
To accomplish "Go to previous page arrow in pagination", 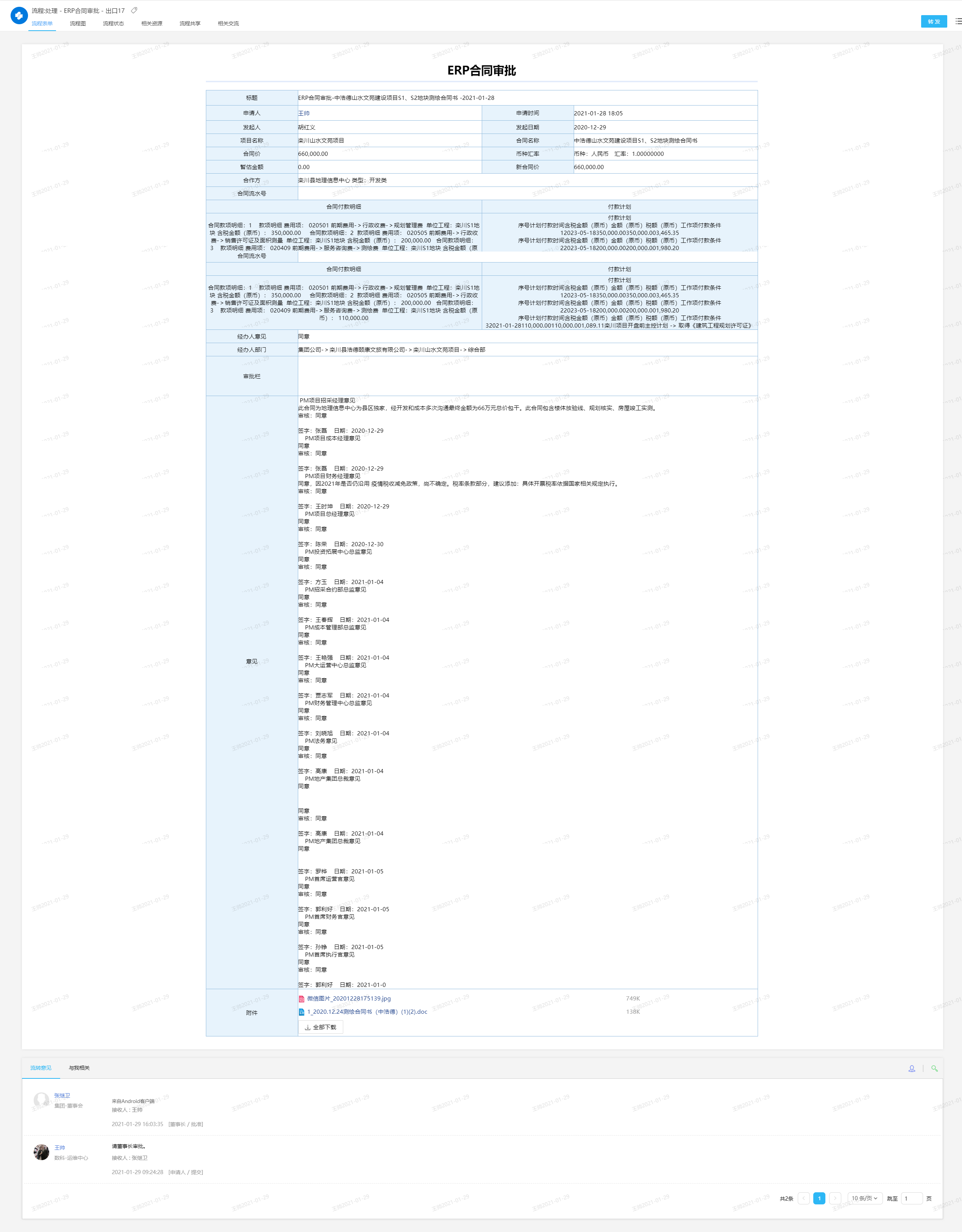I will [803, 1198].
